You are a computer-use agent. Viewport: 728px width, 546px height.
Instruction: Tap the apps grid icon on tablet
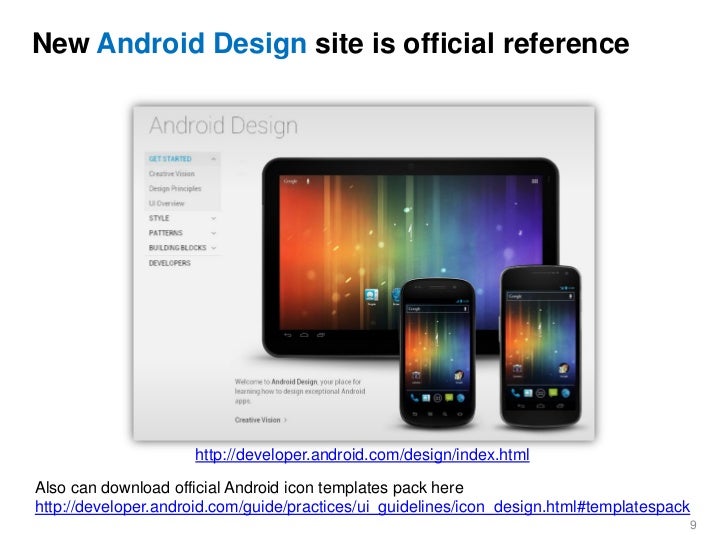[535, 181]
